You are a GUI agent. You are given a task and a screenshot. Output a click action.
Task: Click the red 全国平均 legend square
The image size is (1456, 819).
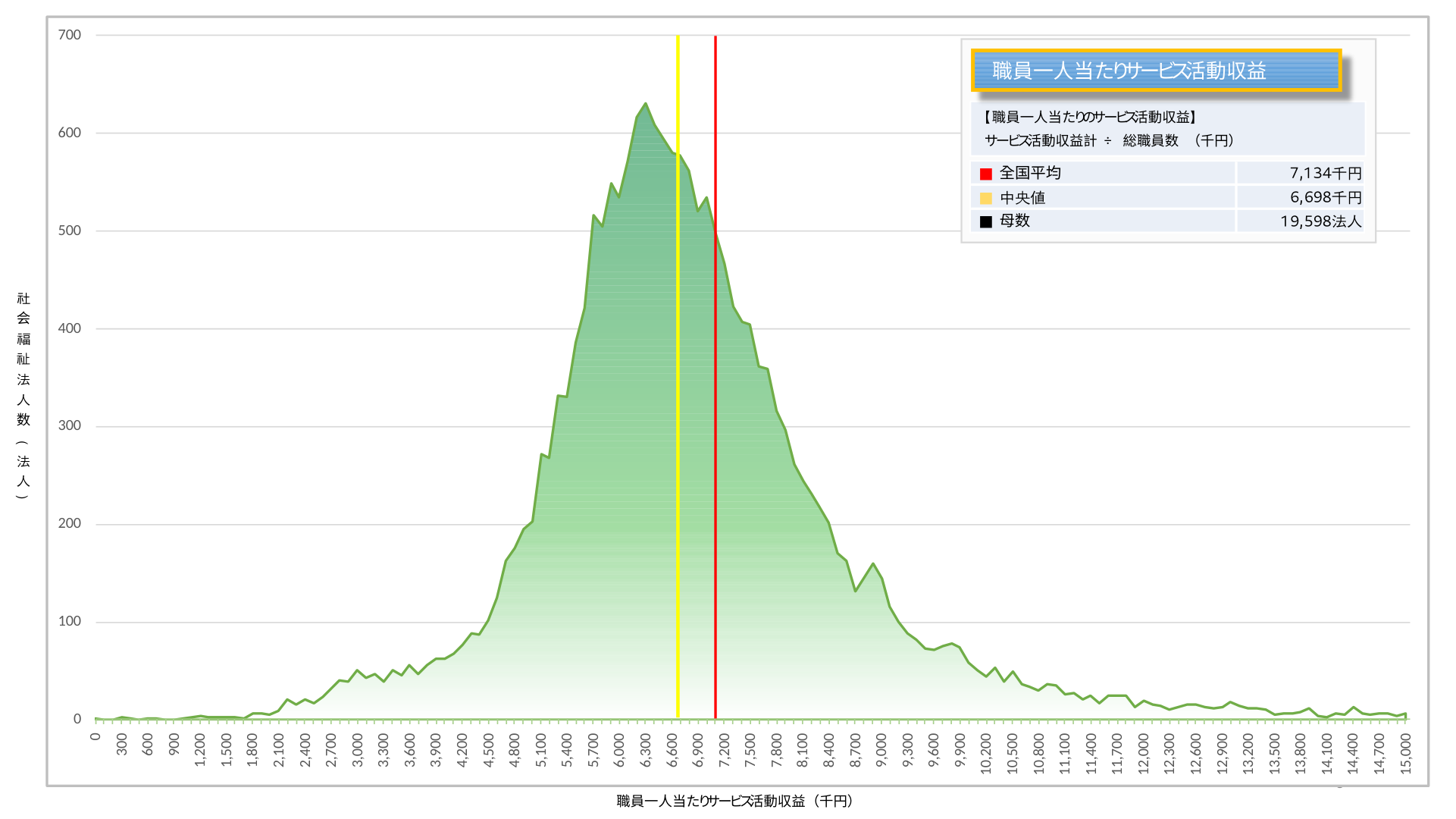(985, 174)
